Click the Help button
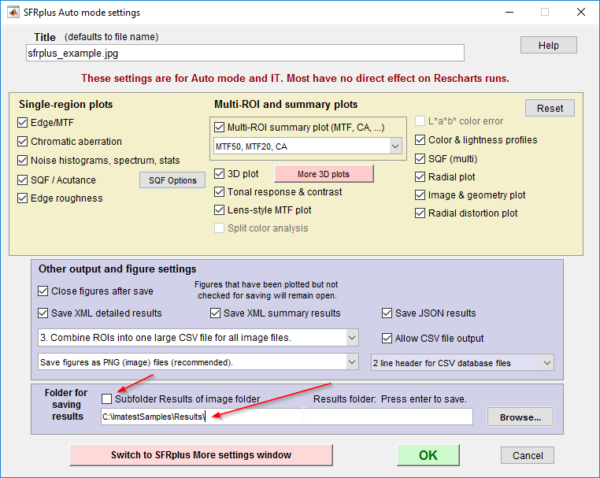The image size is (600, 478). pyautogui.click(x=548, y=45)
